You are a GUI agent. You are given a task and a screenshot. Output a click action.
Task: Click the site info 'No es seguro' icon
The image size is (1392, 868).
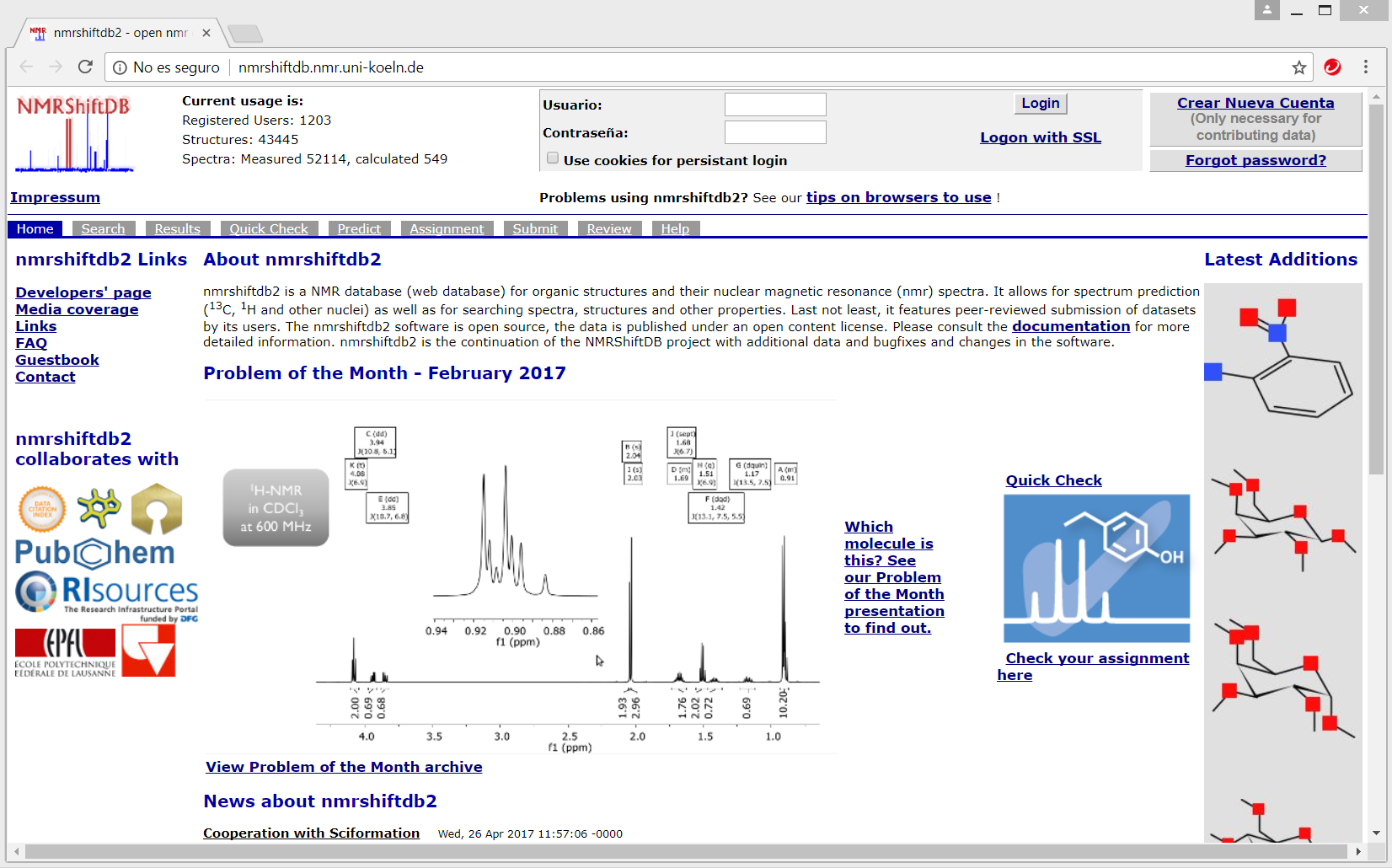[x=120, y=67]
